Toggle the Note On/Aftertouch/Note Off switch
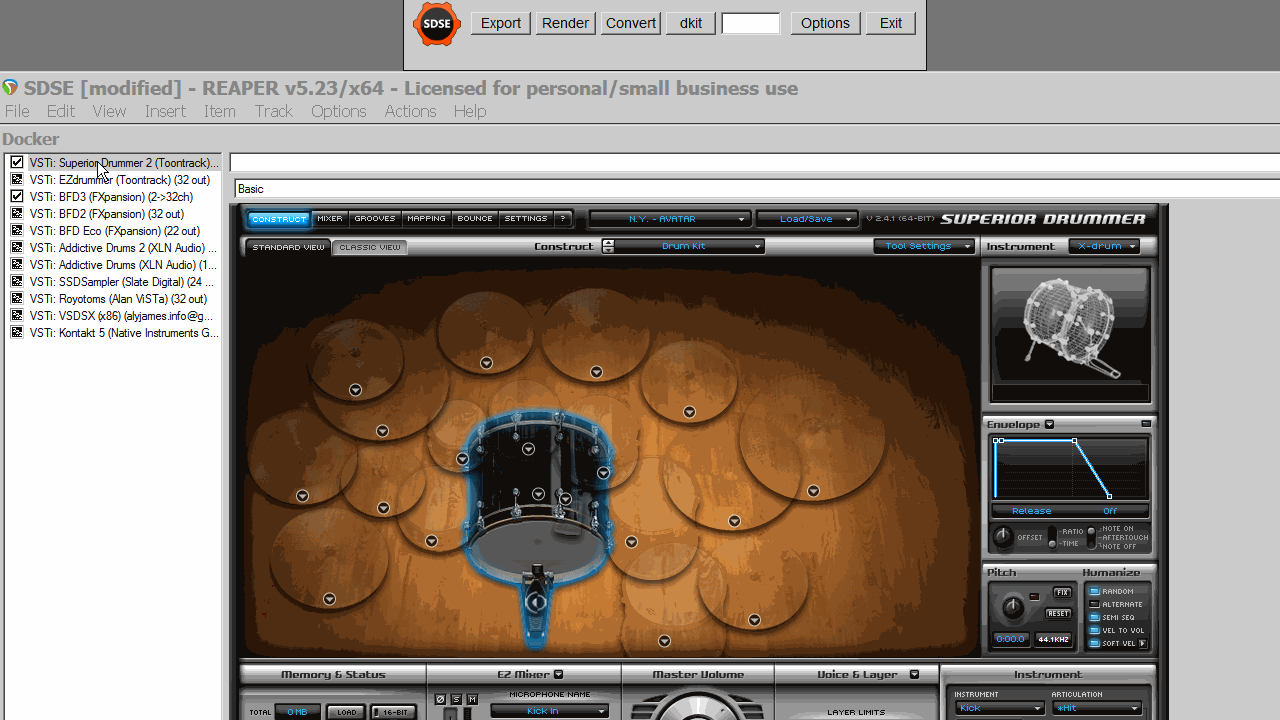This screenshot has width=1280, height=720. [x=1091, y=537]
